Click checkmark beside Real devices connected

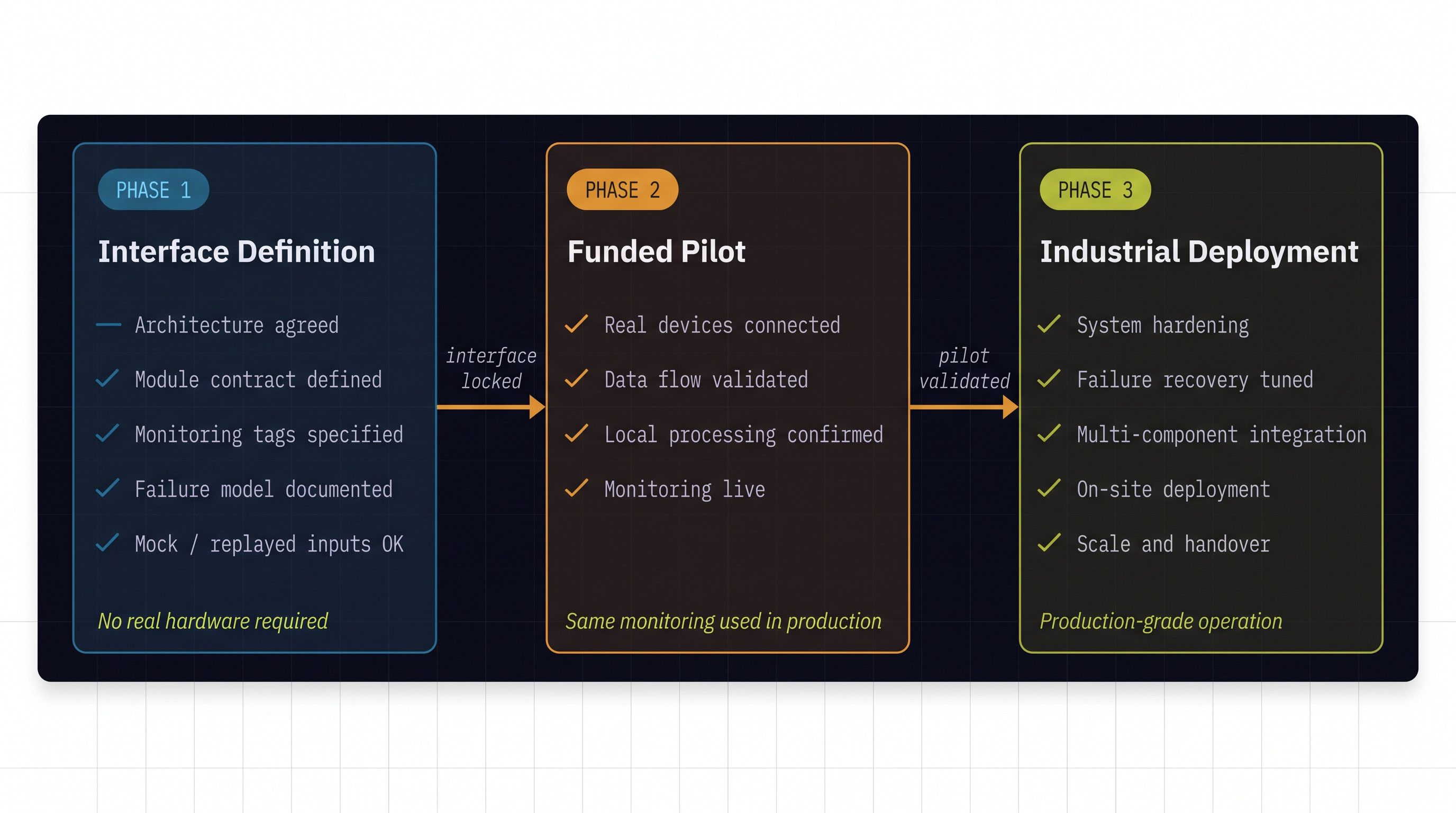[577, 324]
